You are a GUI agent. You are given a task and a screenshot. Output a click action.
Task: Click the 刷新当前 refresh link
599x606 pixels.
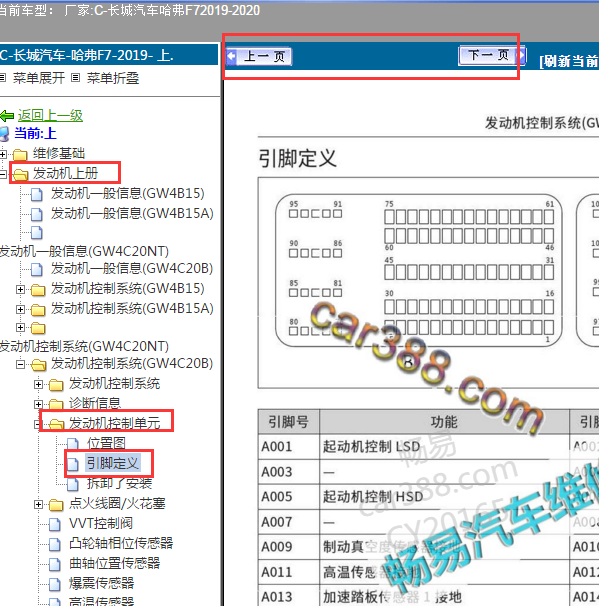568,61
